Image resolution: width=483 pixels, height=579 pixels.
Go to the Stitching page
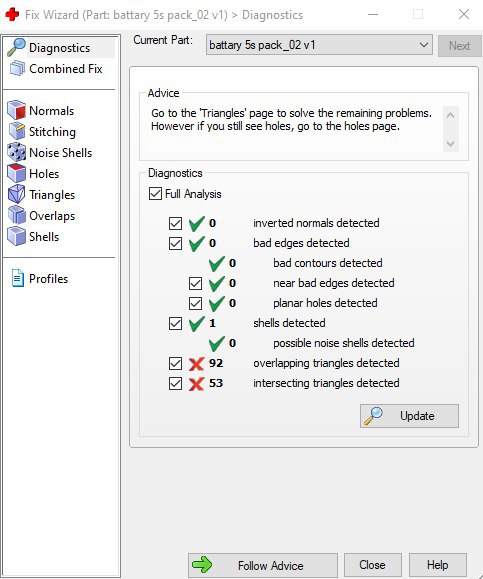pos(52,132)
